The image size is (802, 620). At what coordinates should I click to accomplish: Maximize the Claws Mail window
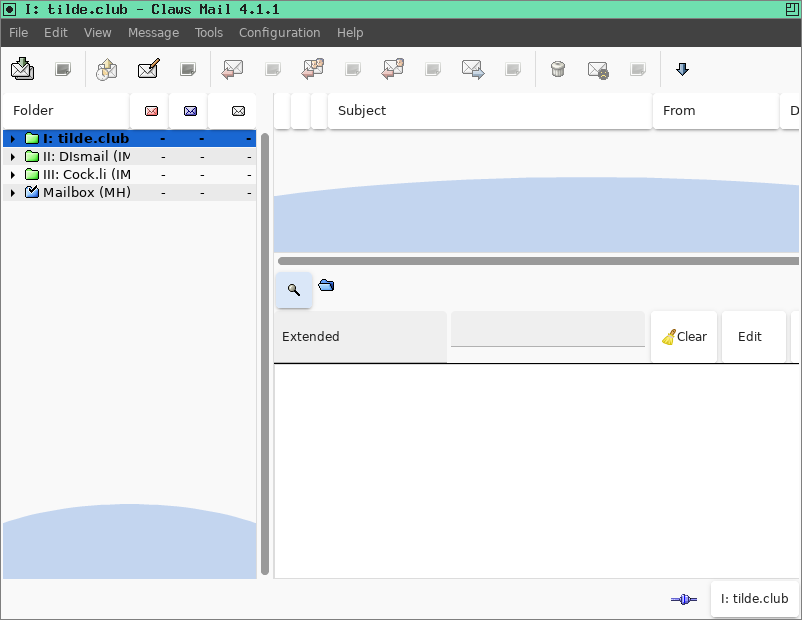point(792,9)
